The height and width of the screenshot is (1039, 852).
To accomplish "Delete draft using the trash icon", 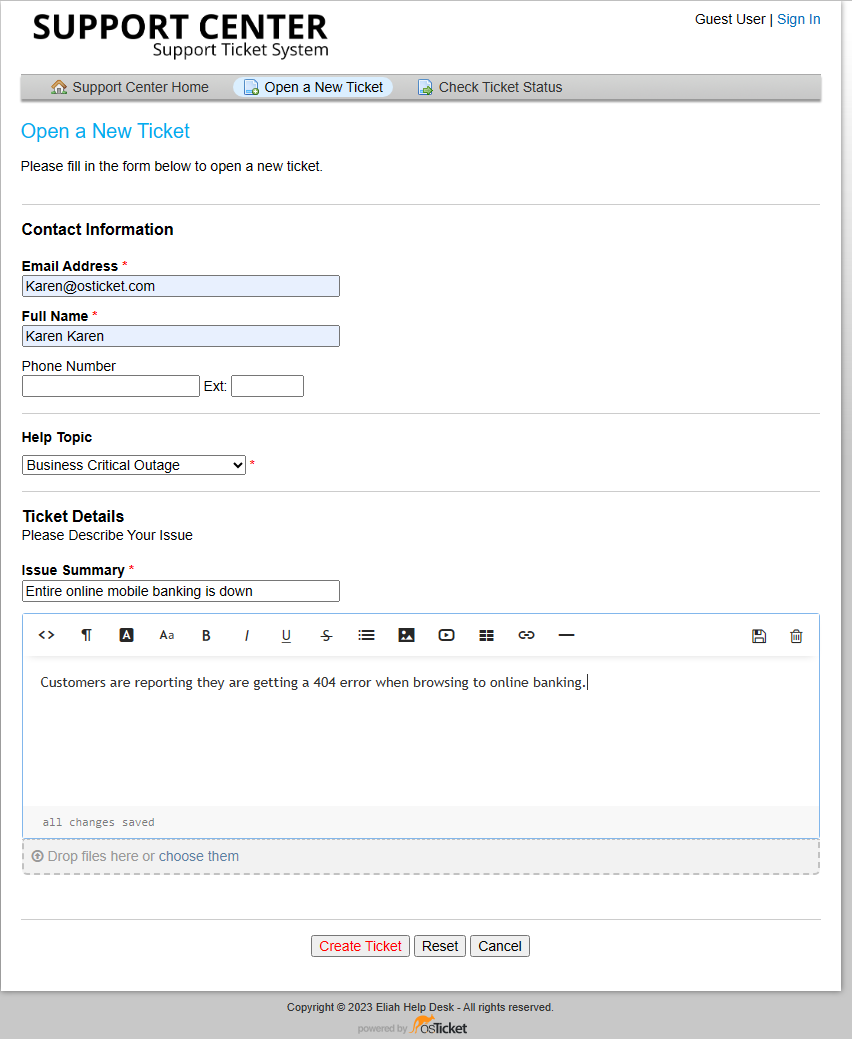I will (796, 635).
